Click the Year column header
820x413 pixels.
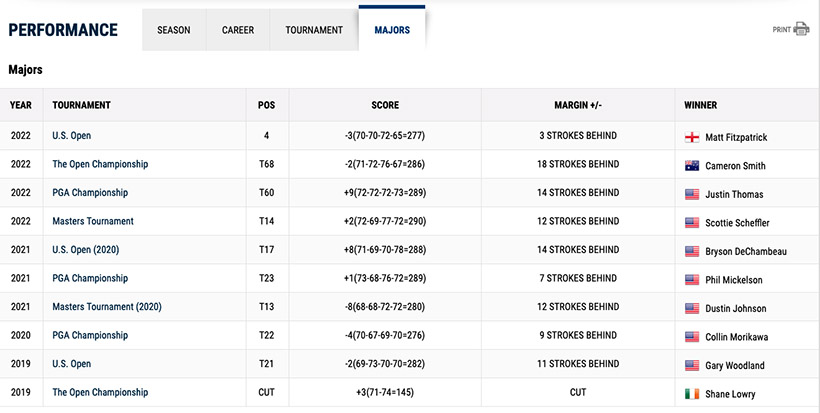point(21,105)
